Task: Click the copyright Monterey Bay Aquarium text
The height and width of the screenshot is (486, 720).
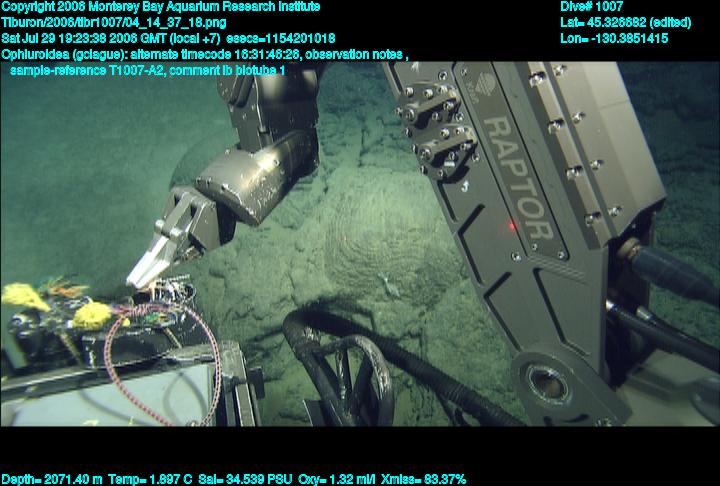Action: point(162,7)
